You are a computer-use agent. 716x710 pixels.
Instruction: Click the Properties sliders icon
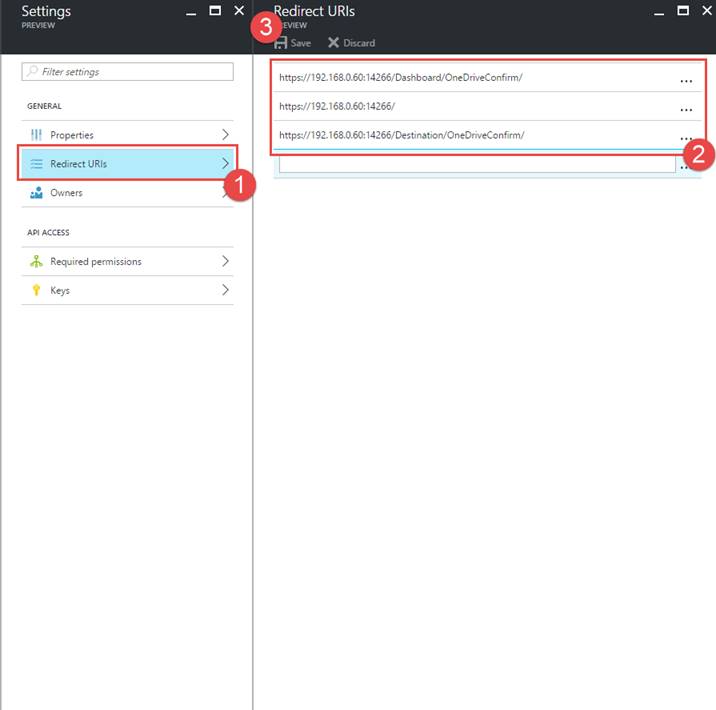point(36,135)
